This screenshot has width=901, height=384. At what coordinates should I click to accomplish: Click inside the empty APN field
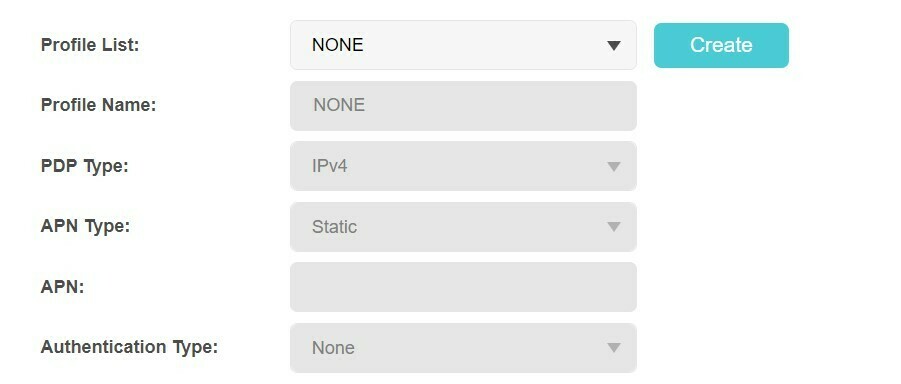pyautogui.click(x=463, y=287)
